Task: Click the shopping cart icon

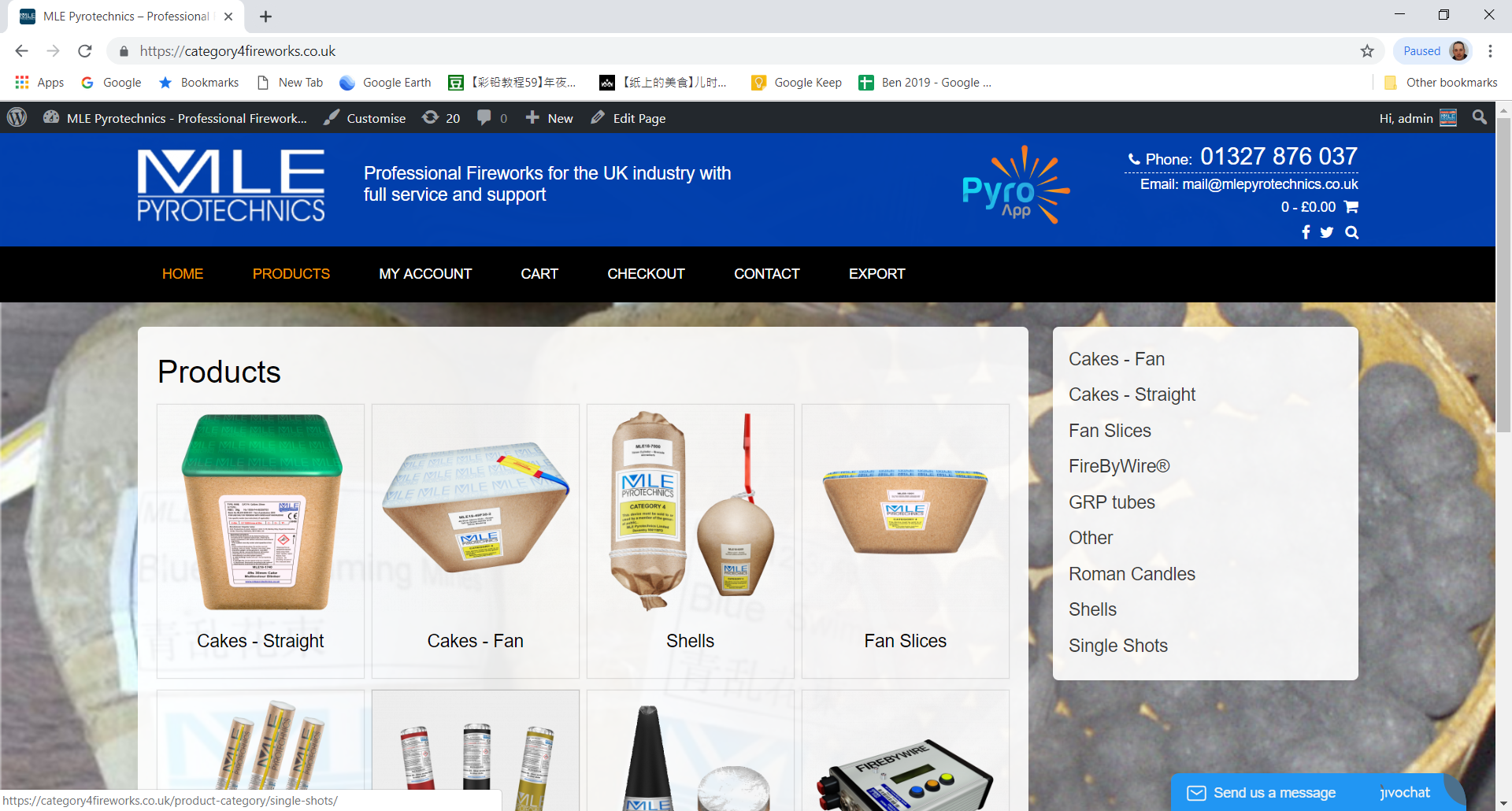Action: (1351, 207)
